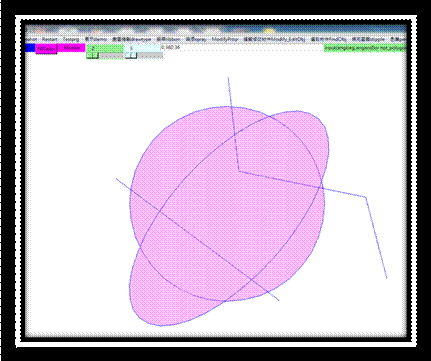Click the blue polyline's right corner vertex
This screenshot has height=361, width=431.
366,197
